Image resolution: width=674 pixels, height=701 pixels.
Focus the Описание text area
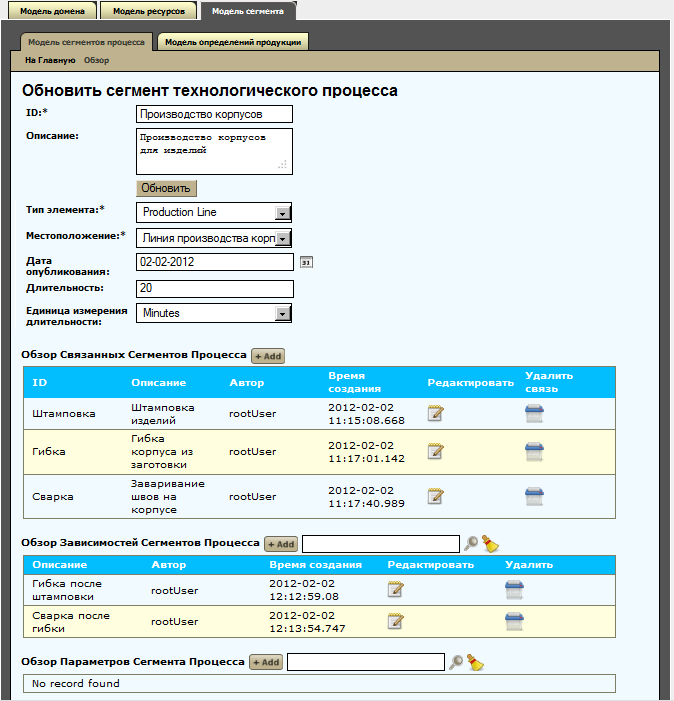point(215,152)
